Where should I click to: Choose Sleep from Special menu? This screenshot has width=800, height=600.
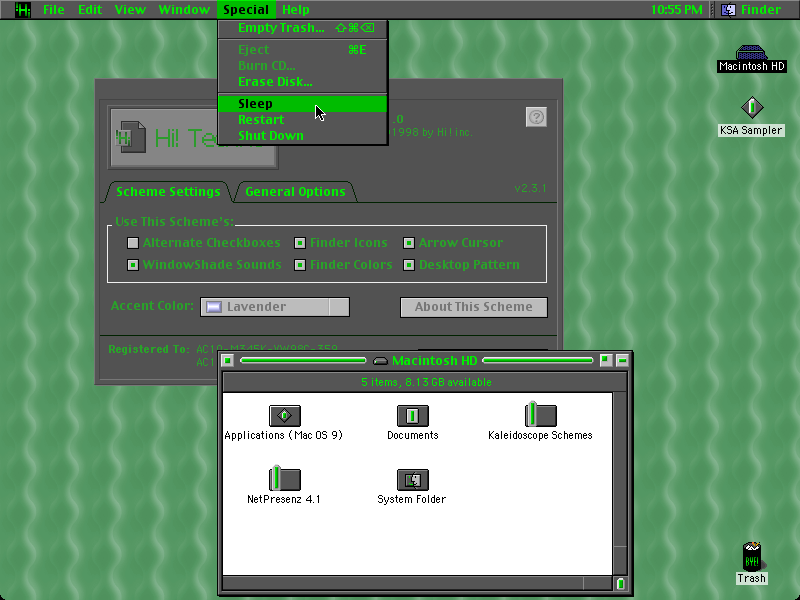pyautogui.click(x=303, y=104)
